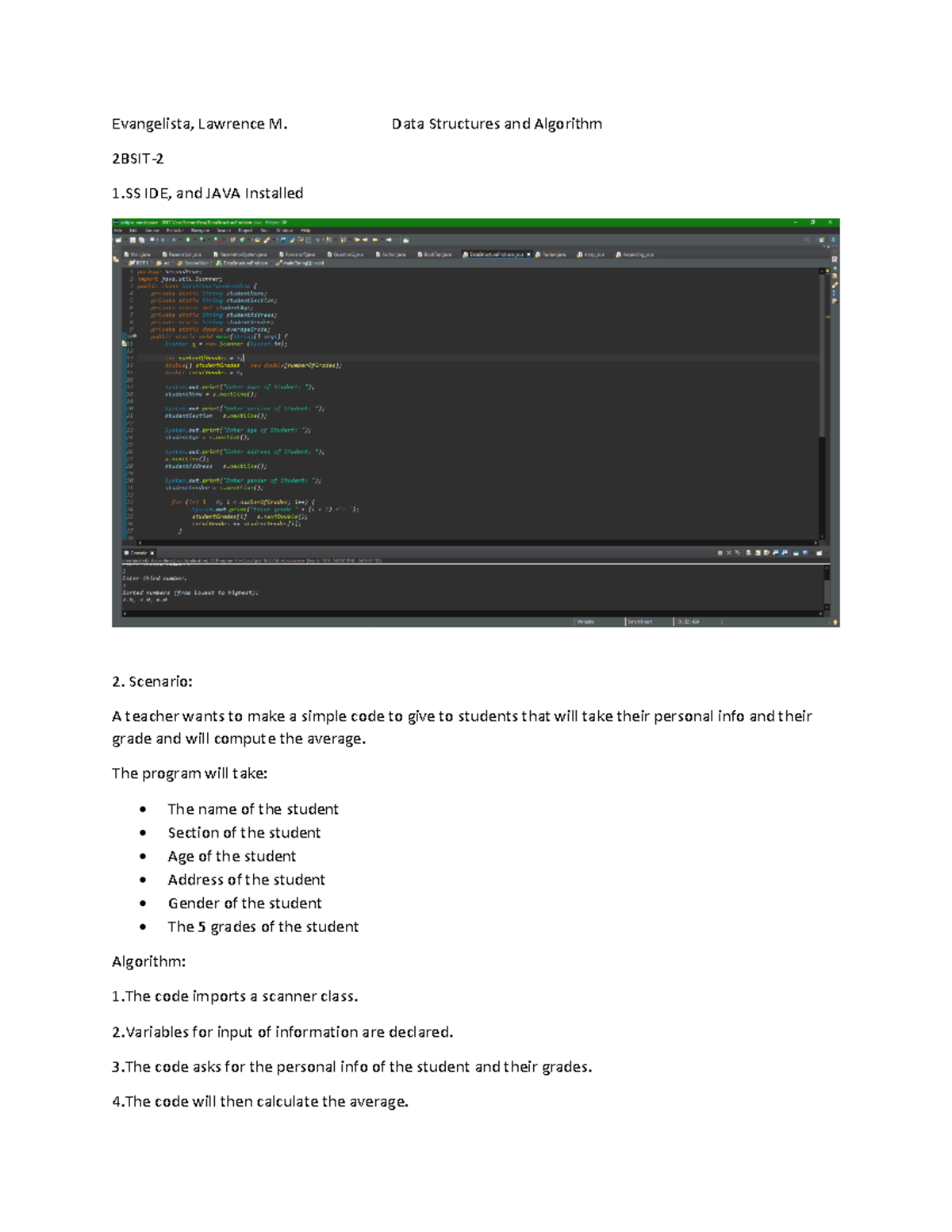The width and height of the screenshot is (952, 1232).
Task: Open the Display Selected Console dropdown
Action: [811, 552]
